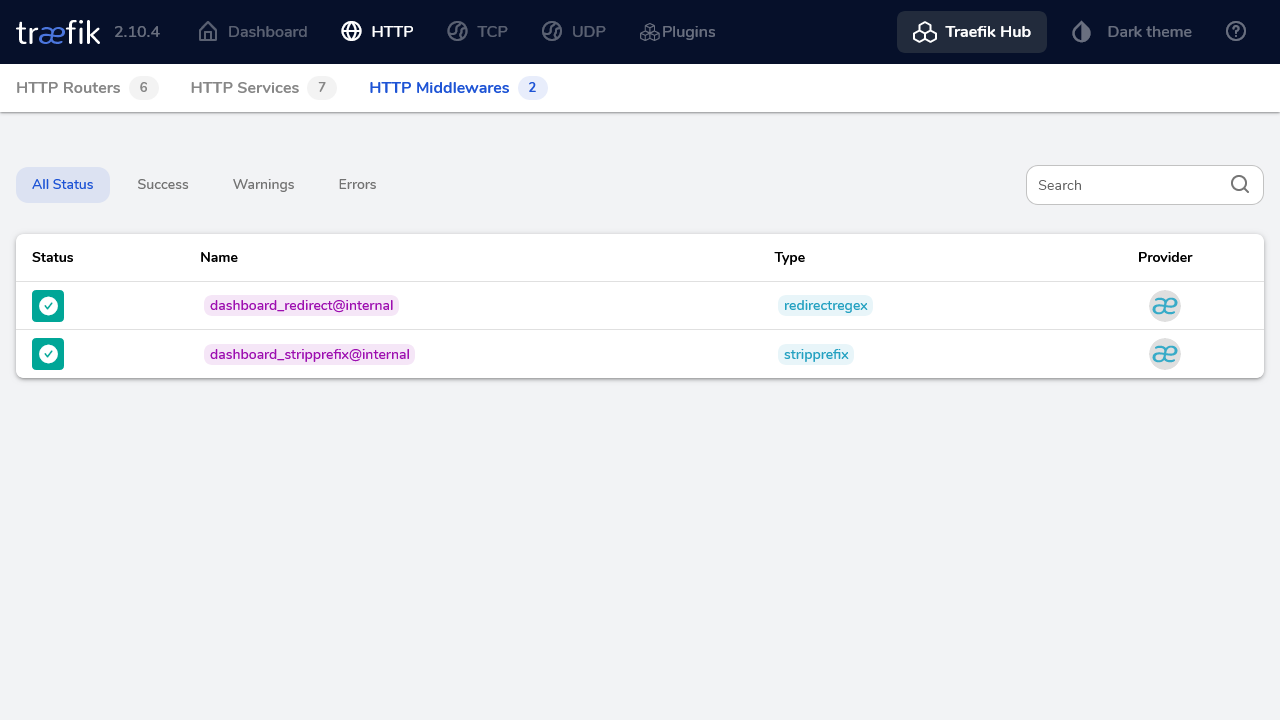The width and height of the screenshot is (1280, 720).
Task: Open the Plugins page
Action: pos(677,32)
